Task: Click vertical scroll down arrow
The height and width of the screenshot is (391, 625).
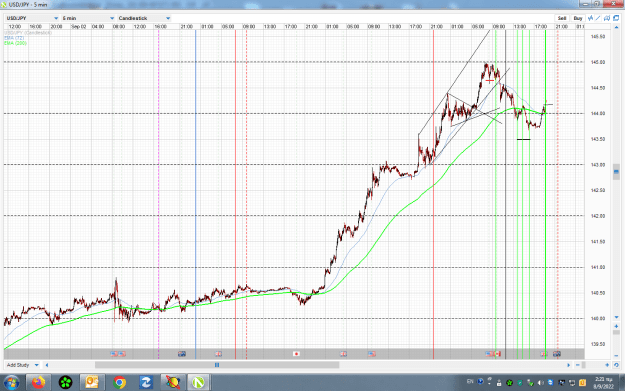Action: pos(616,317)
